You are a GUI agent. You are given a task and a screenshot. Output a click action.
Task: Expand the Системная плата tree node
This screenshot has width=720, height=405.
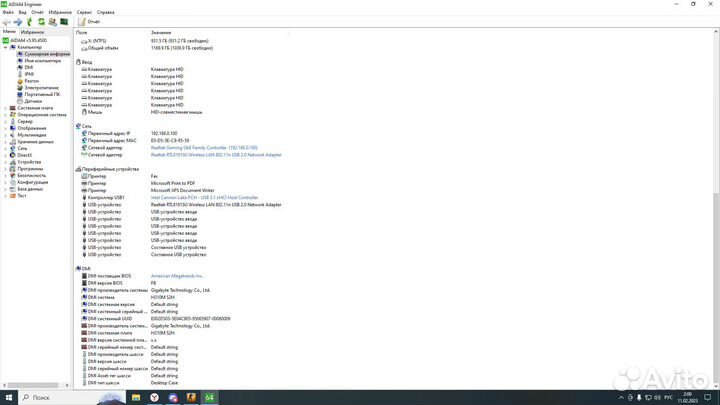click(x=4, y=108)
